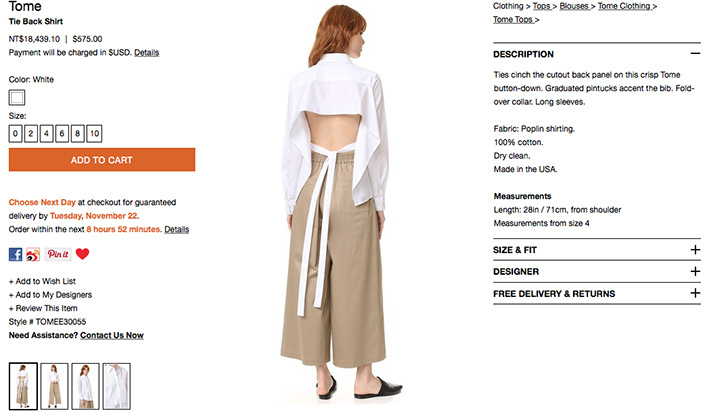View the second thumbnail, front full view
This screenshot has width=709, height=411.
tap(54, 386)
